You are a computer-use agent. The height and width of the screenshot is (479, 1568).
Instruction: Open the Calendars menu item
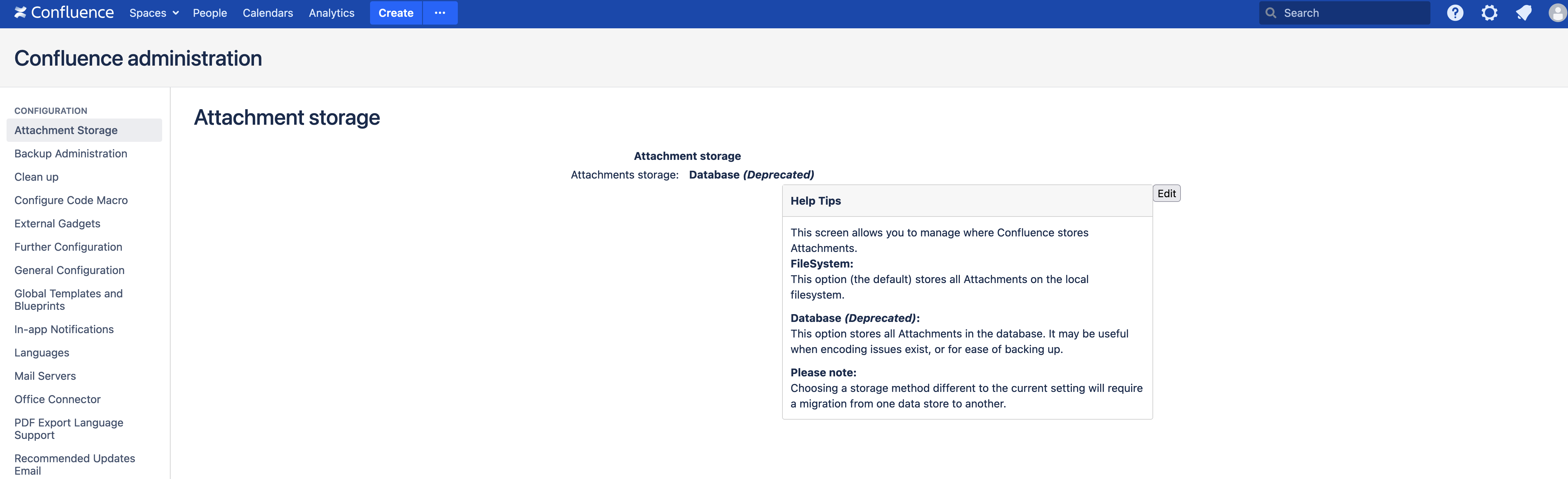(x=267, y=13)
